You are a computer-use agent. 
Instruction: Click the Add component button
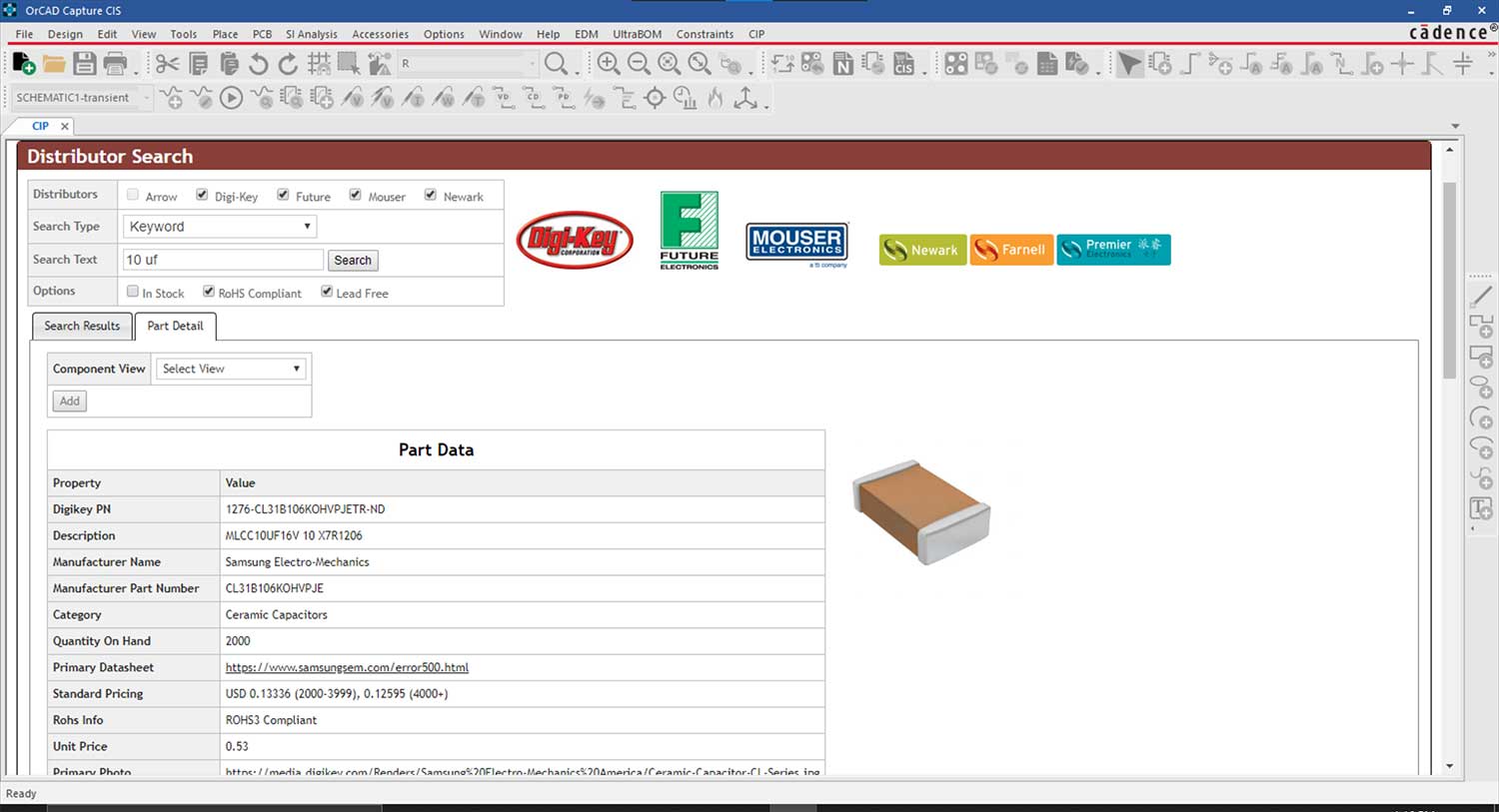click(x=69, y=401)
